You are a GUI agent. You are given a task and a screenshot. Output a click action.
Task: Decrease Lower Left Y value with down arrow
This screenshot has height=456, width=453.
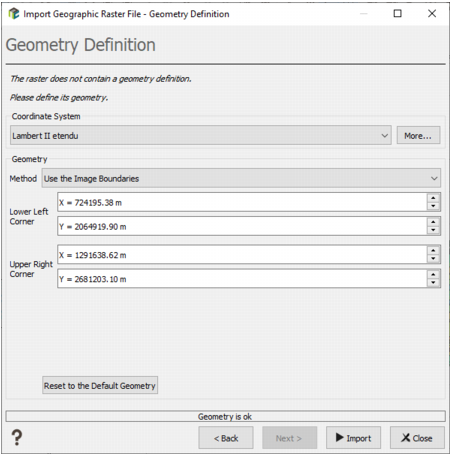point(433,230)
